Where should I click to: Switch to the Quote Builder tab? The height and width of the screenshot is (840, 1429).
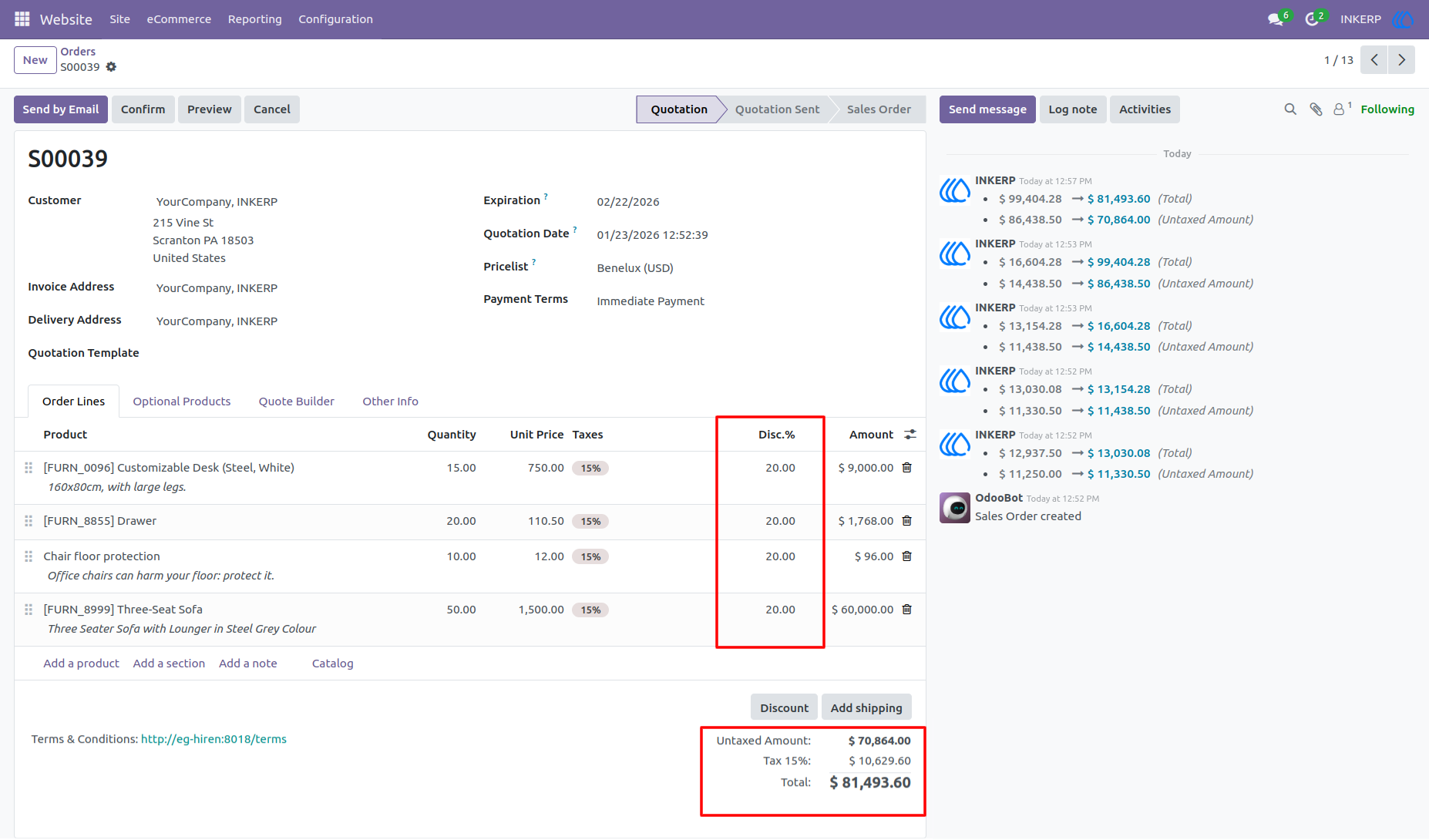click(x=297, y=402)
